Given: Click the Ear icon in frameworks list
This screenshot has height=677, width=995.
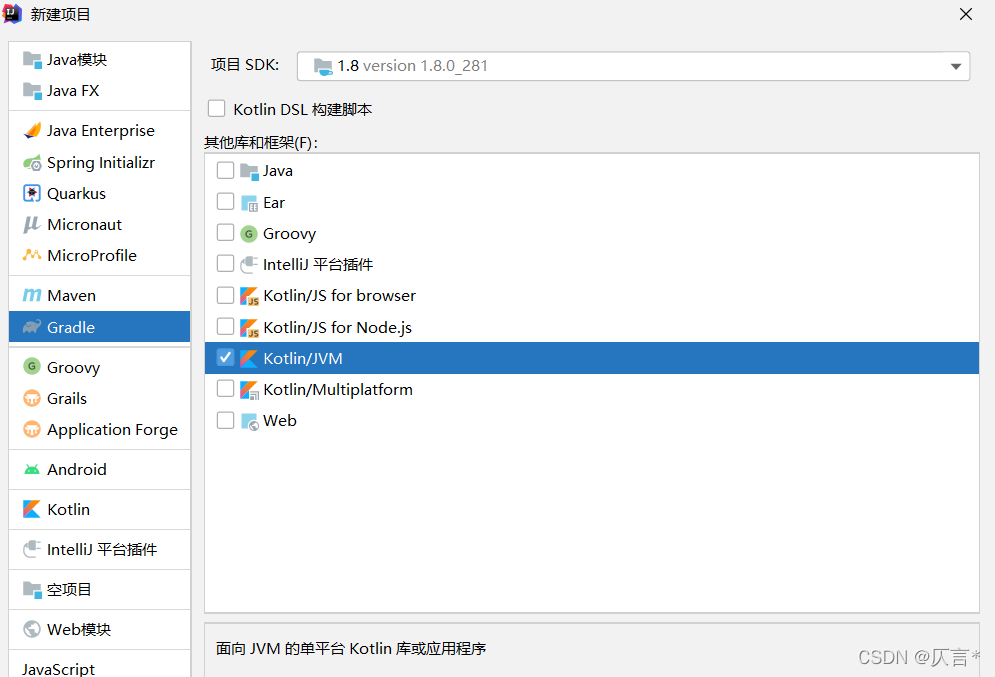Looking at the screenshot, I should 249,203.
